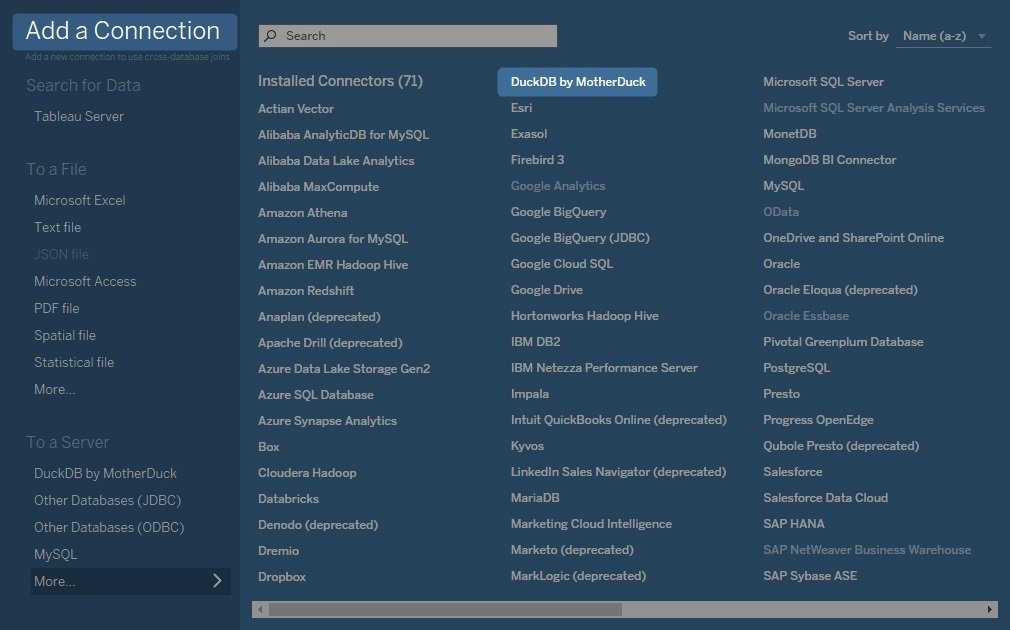This screenshot has width=1010, height=630.
Task: Select Anaplan (deprecated) connector
Action: pyautogui.click(x=319, y=317)
